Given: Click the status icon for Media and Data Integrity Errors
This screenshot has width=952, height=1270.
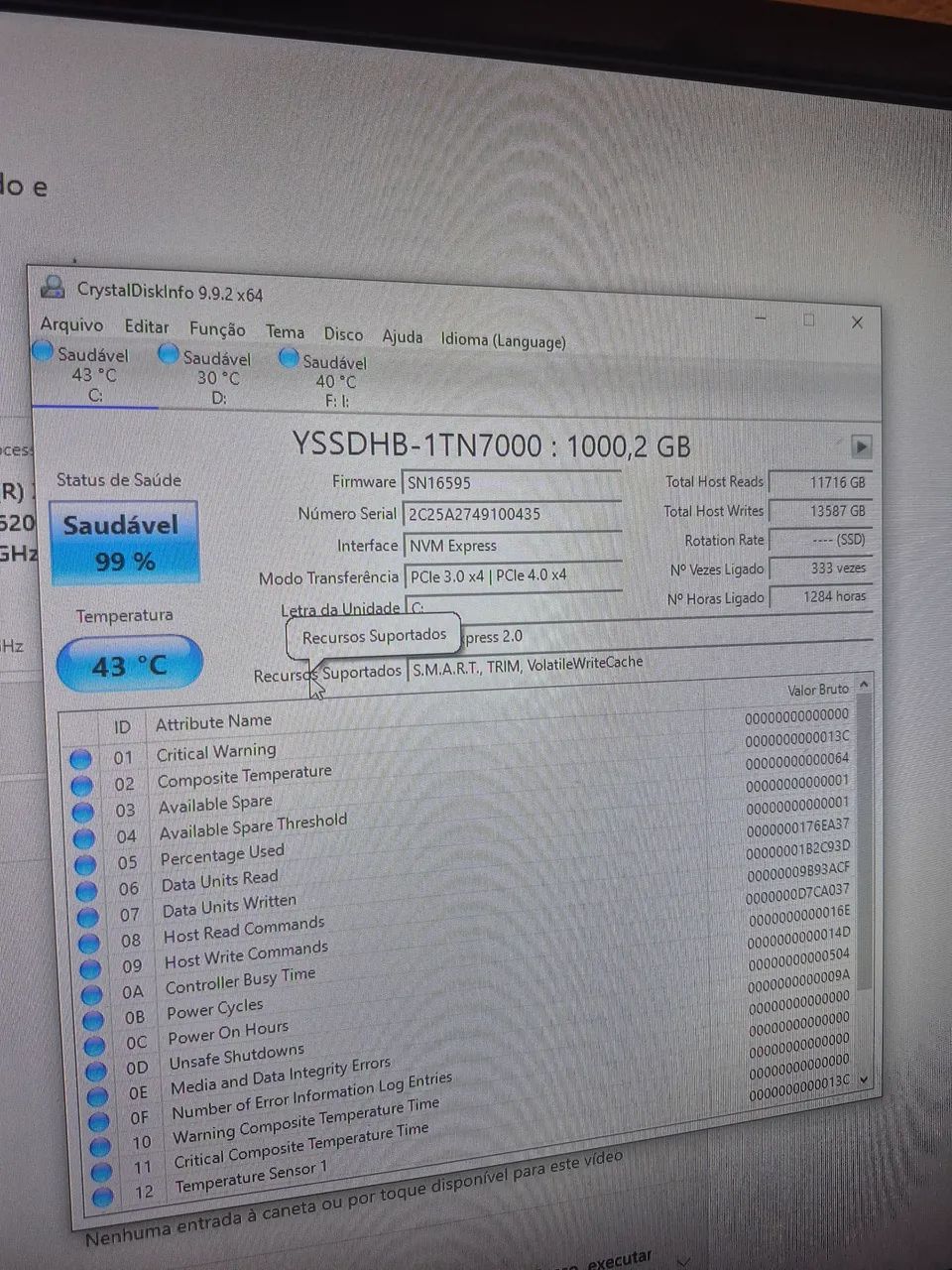Looking at the screenshot, I should click(97, 1097).
